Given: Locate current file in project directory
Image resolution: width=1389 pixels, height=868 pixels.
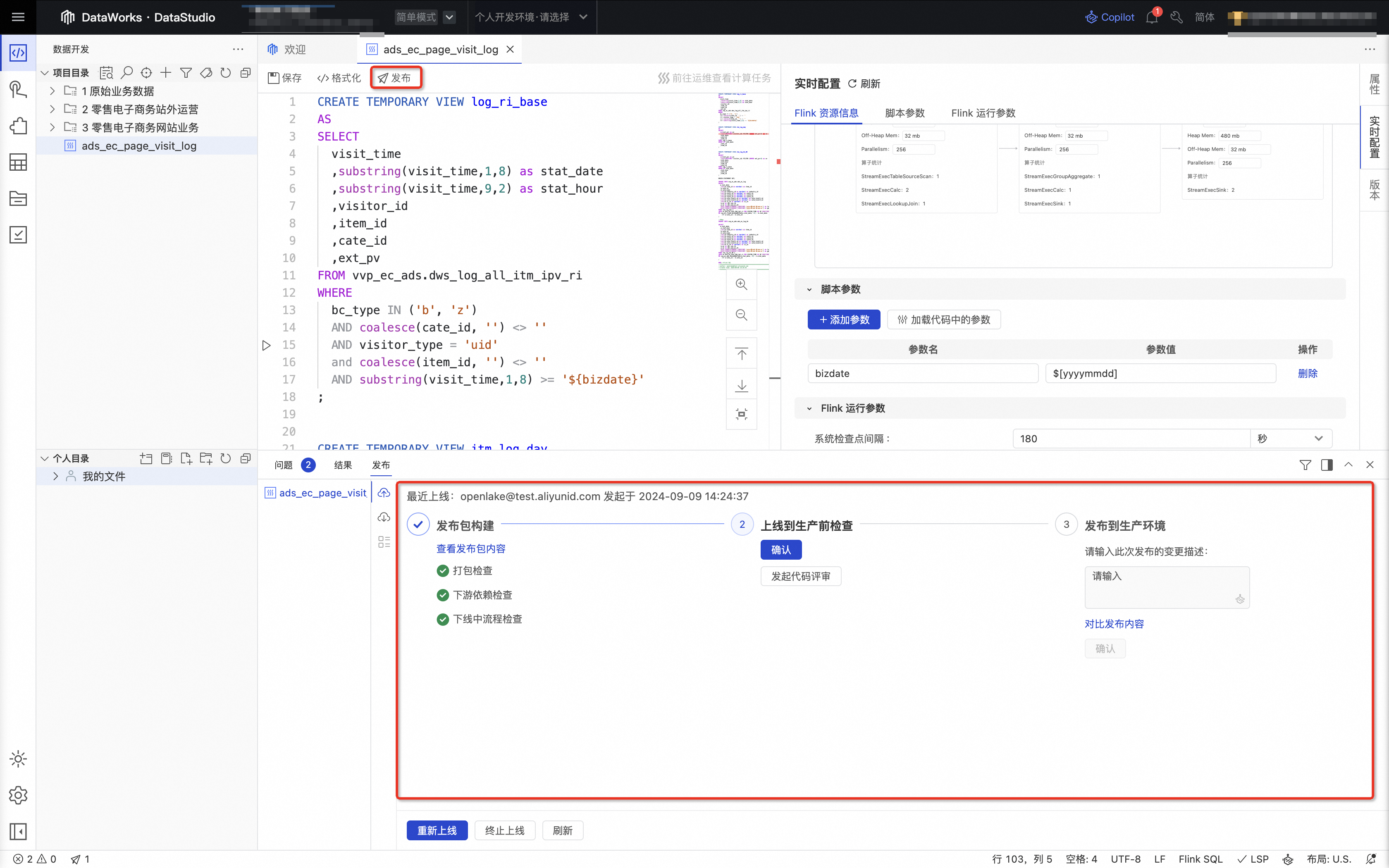Looking at the screenshot, I should 146,73.
